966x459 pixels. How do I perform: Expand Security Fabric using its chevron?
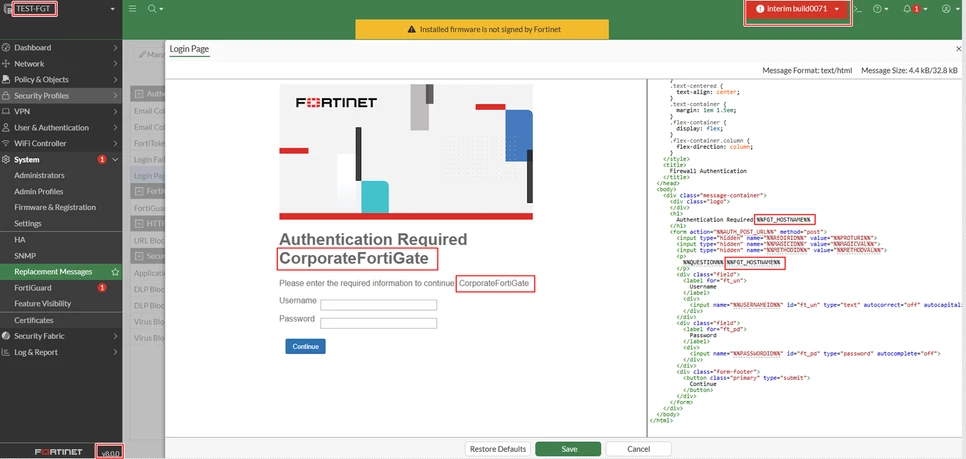click(115, 336)
